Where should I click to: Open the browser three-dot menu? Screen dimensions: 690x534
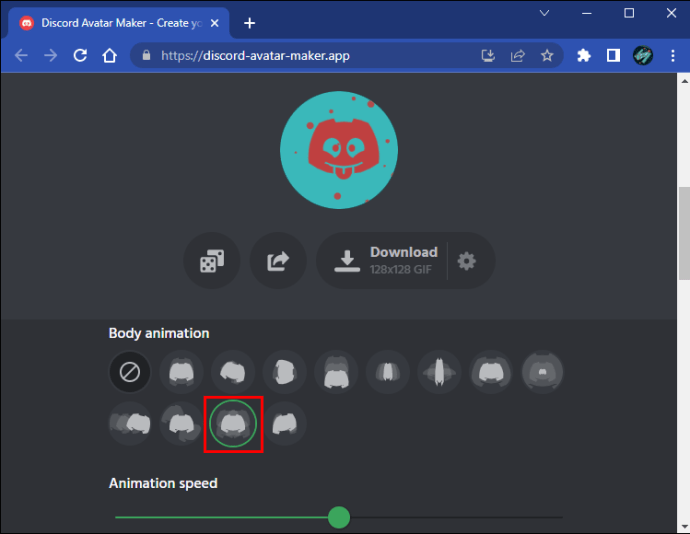point(672,55)
